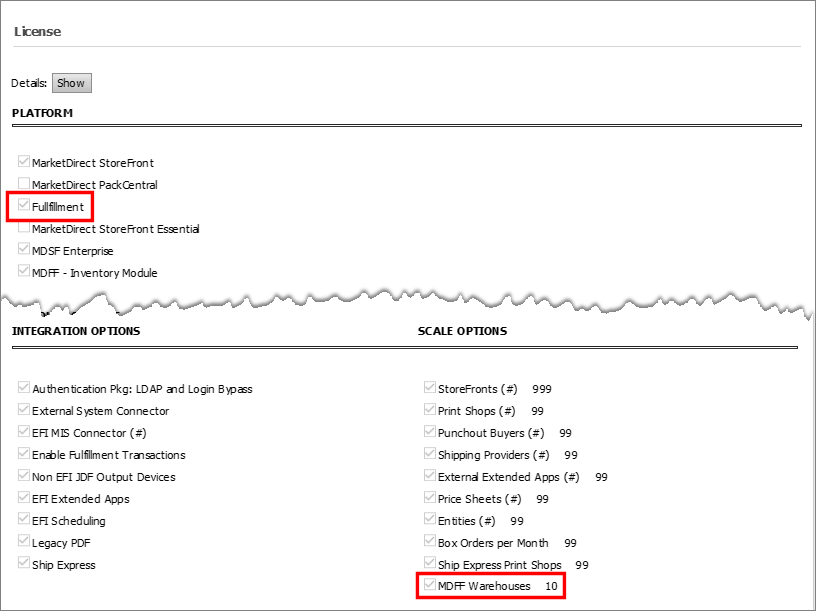Toggle Print Shops (#) checkbox

pyautogui.click(x=429, y=410)
